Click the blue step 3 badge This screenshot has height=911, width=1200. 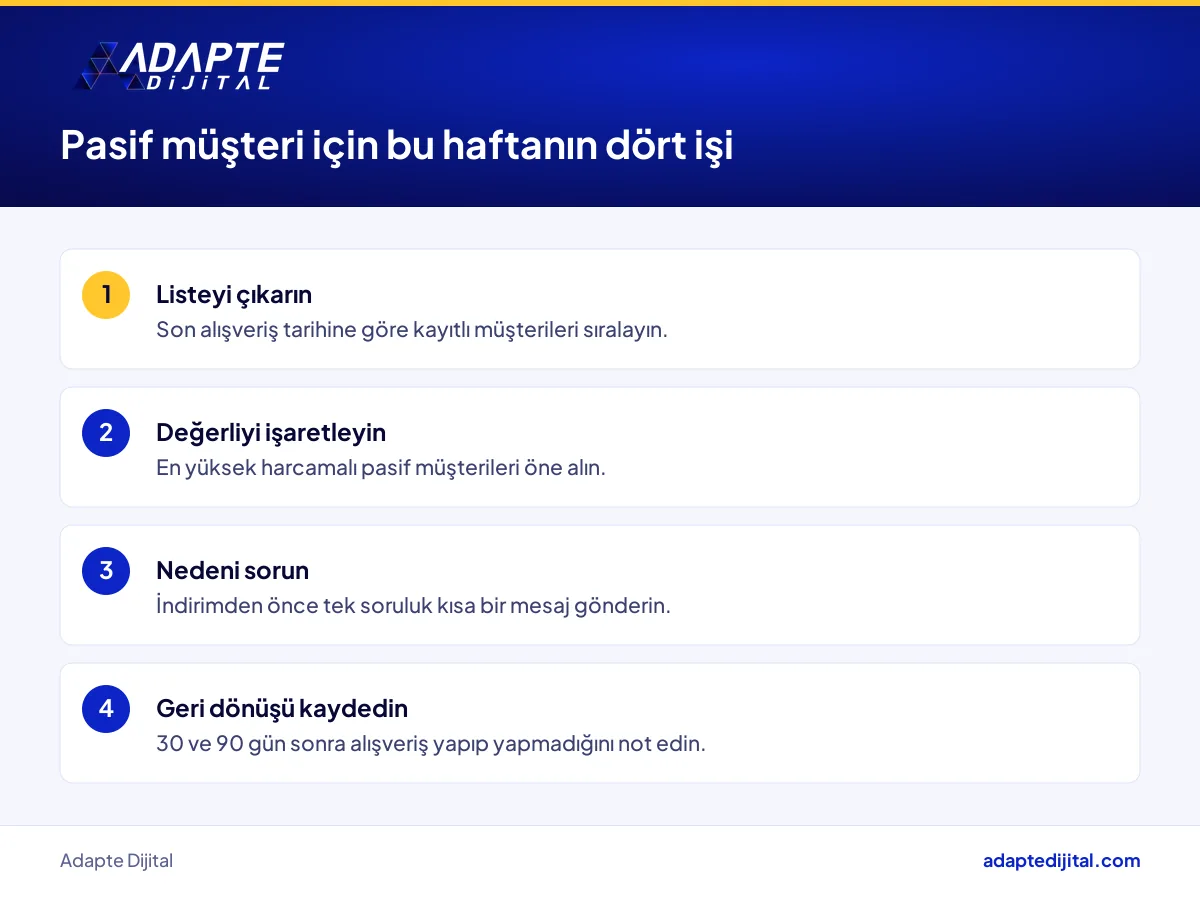click(x=106, y=571)
